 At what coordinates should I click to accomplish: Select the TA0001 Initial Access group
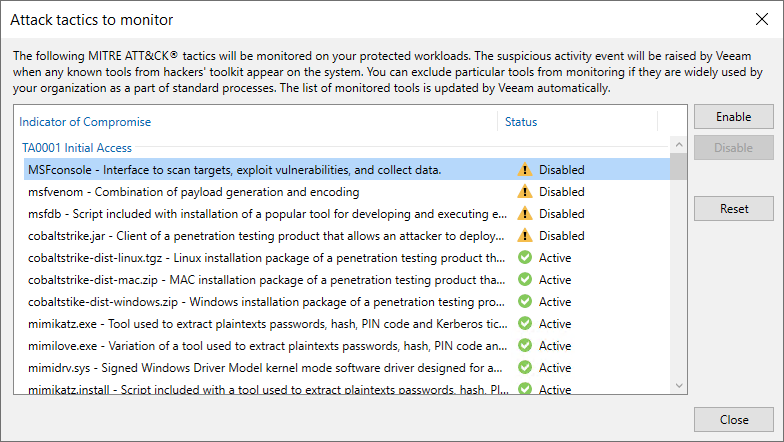(x=79, y=147)
